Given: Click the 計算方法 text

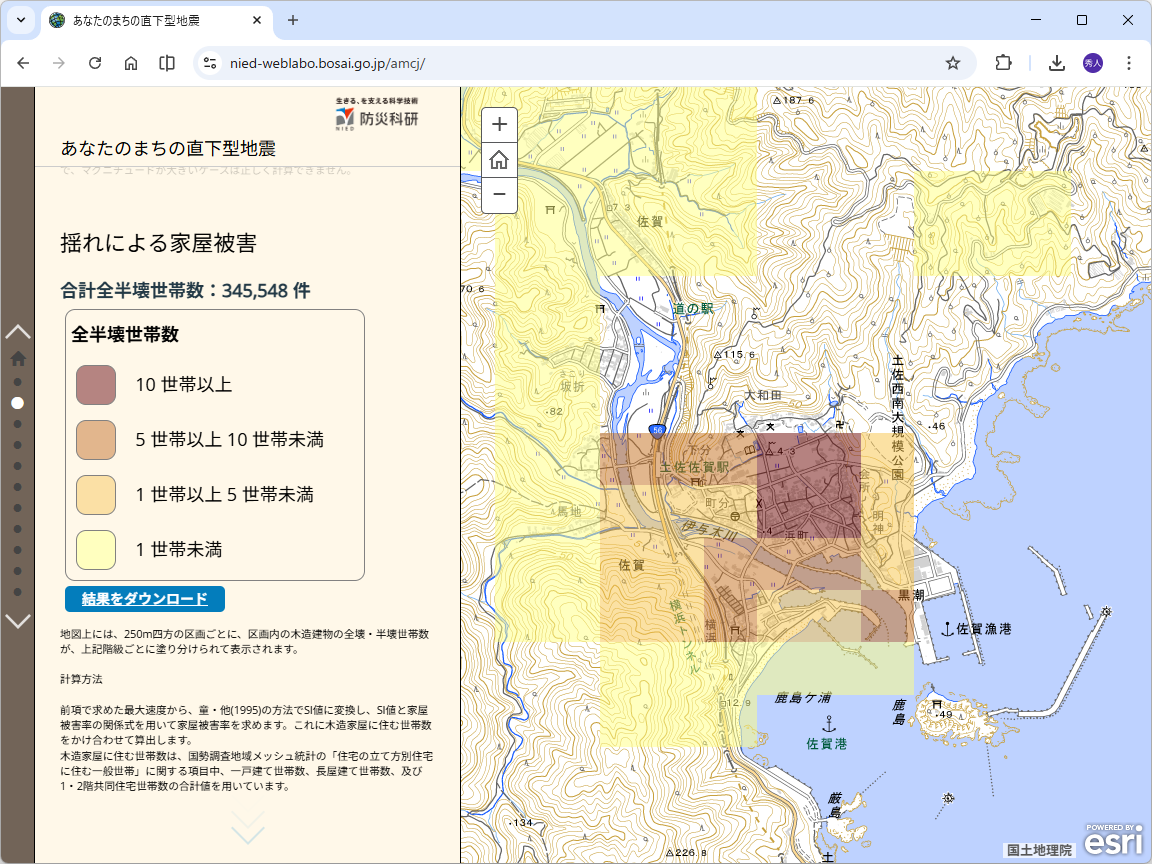Looking at the screenshot, I should [x=82, y=680].
